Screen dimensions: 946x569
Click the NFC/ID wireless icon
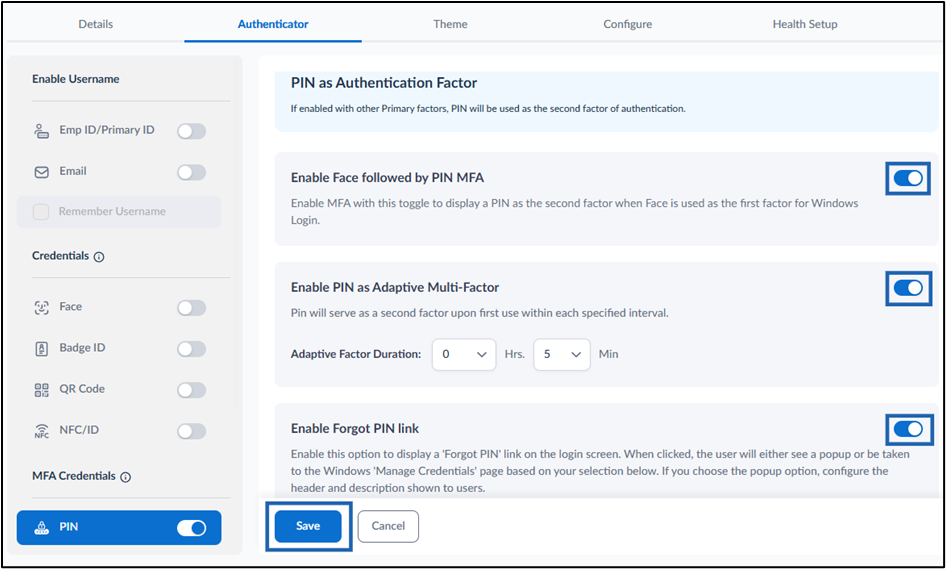[x=41, y=431]
